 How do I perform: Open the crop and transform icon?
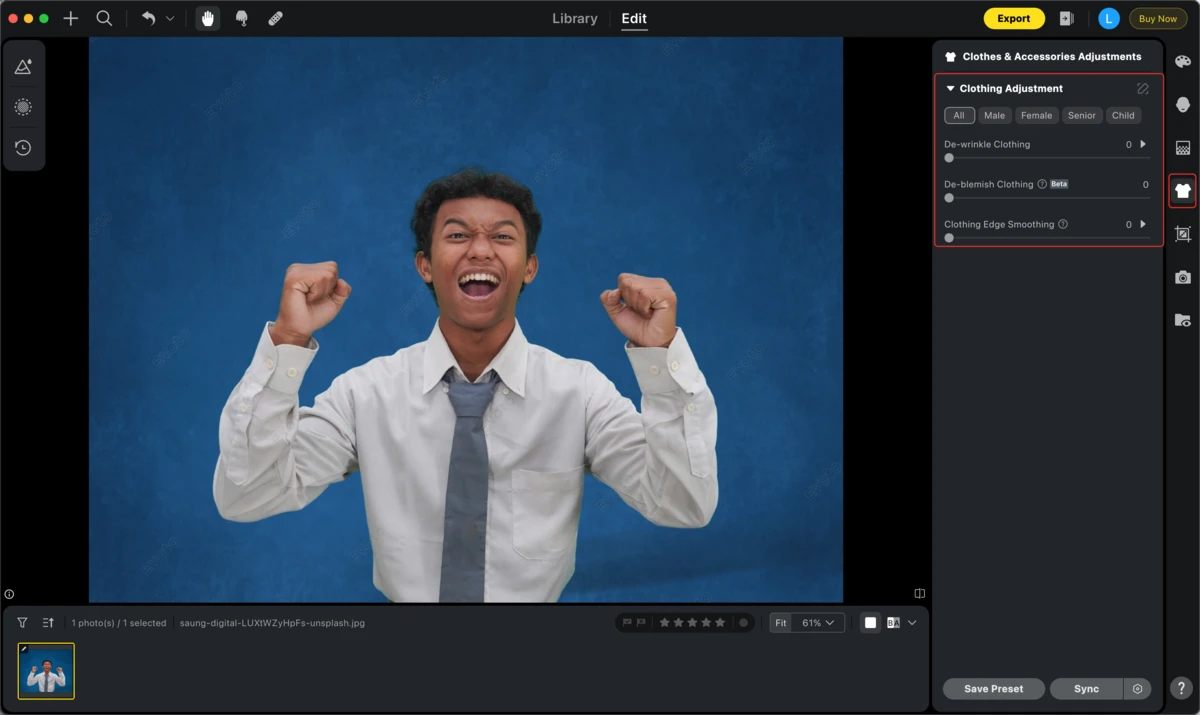(x=1183, y=234)
